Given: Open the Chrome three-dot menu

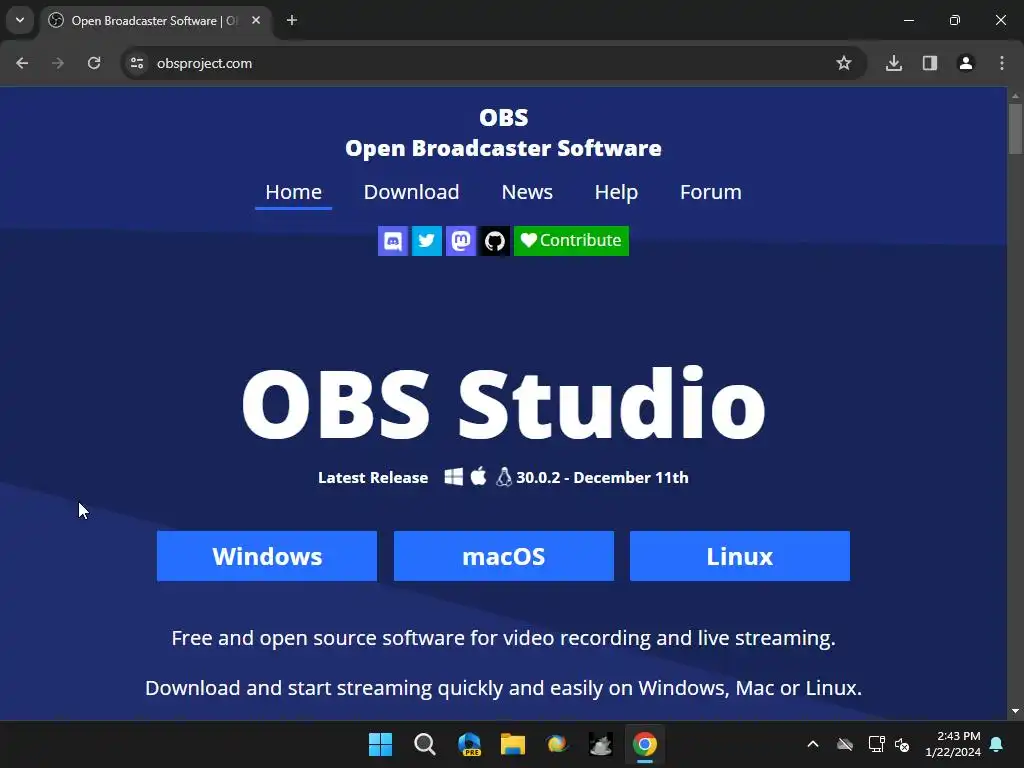Looking at the screenshot, I should point(1002,63).
